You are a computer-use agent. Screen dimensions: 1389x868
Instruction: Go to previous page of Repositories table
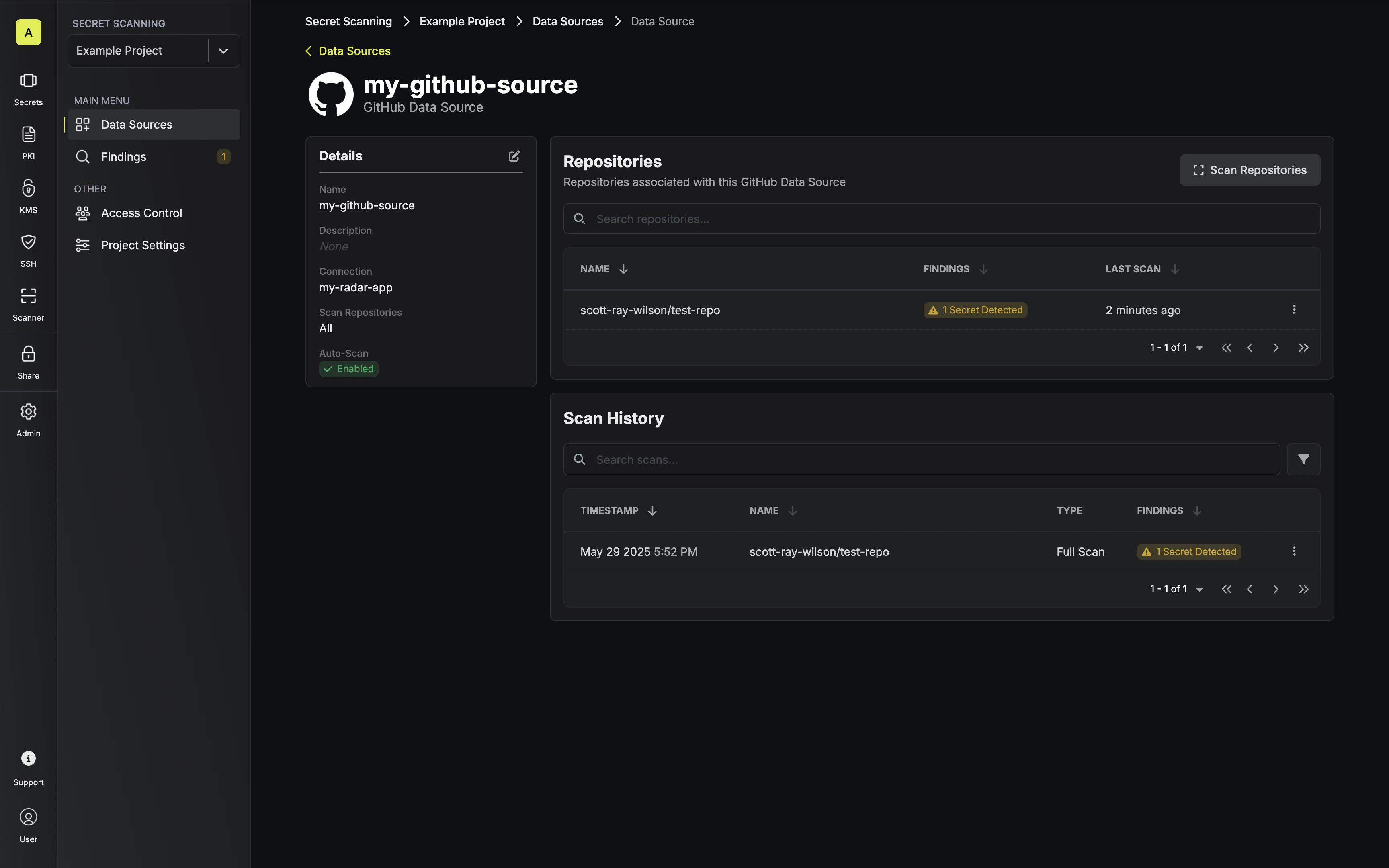1250,348
